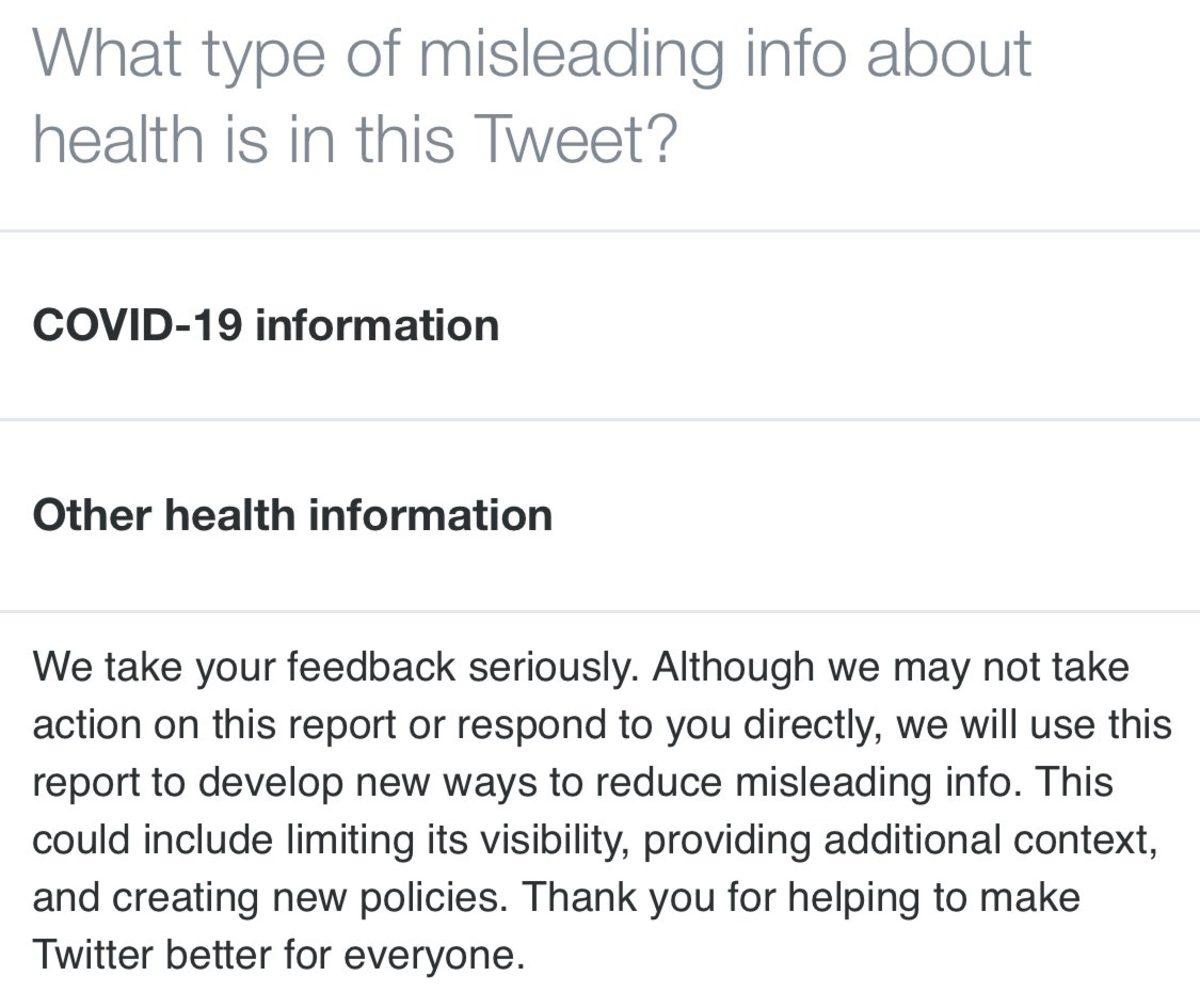Choose the Other health information option

pos(292,516)
